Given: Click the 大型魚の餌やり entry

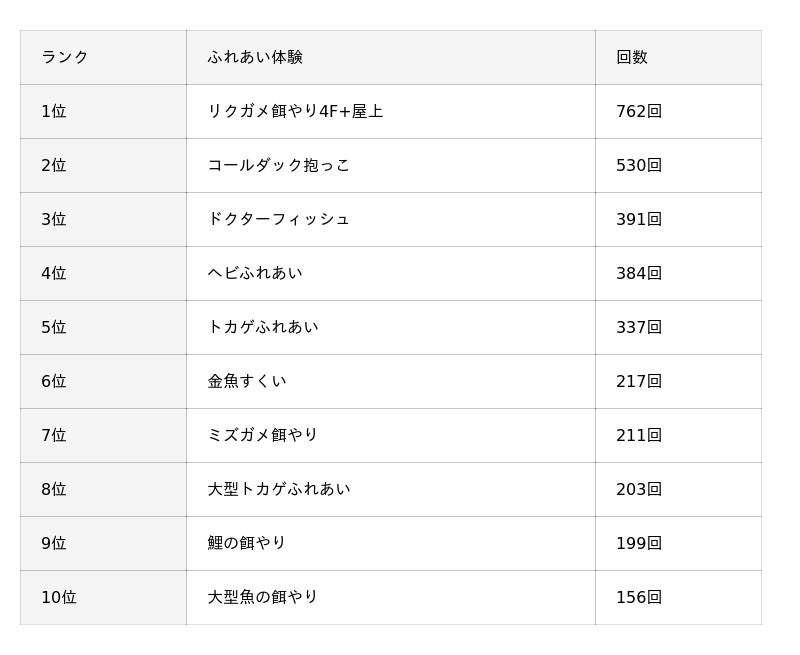Looking at the screenshot, I should point(263,597).
